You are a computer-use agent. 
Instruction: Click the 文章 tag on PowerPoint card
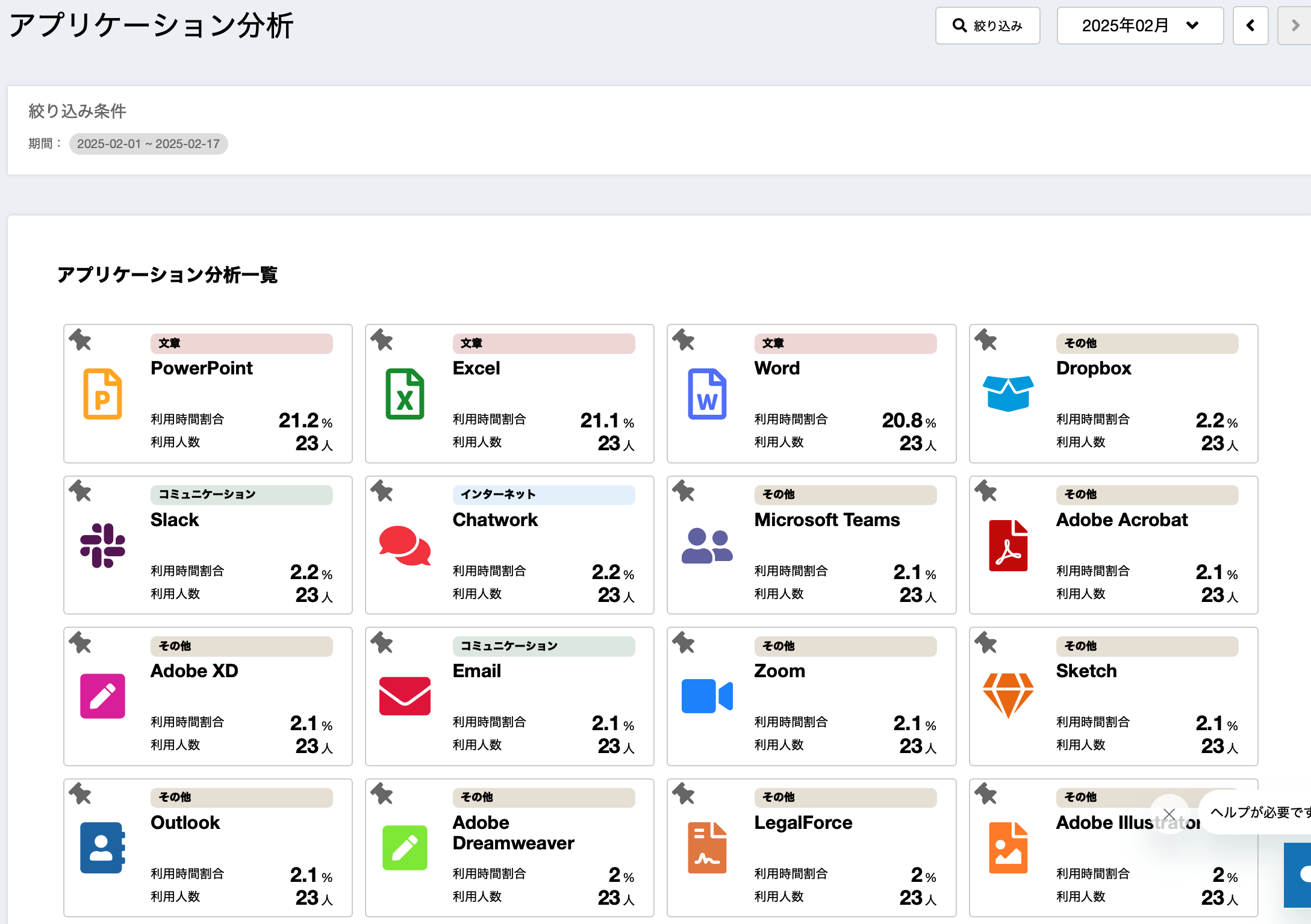tap(241, 343)
